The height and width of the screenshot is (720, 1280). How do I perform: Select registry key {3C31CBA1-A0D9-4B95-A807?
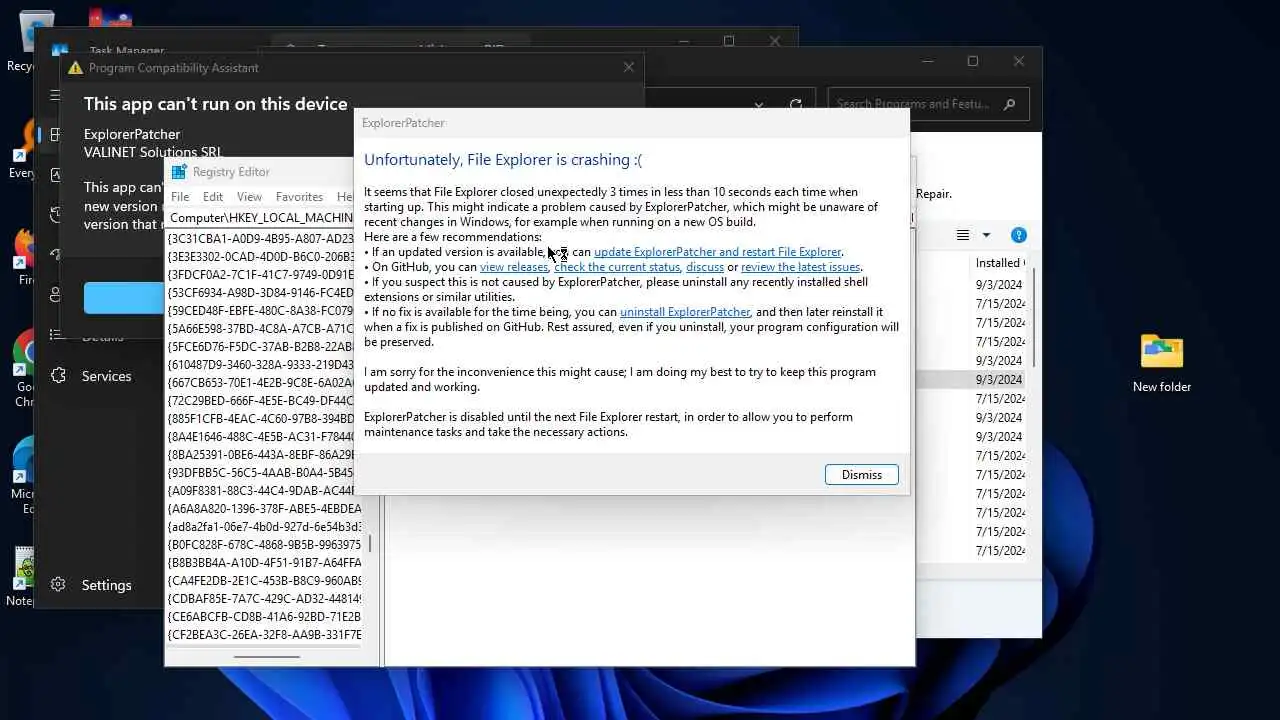(261, 239)
